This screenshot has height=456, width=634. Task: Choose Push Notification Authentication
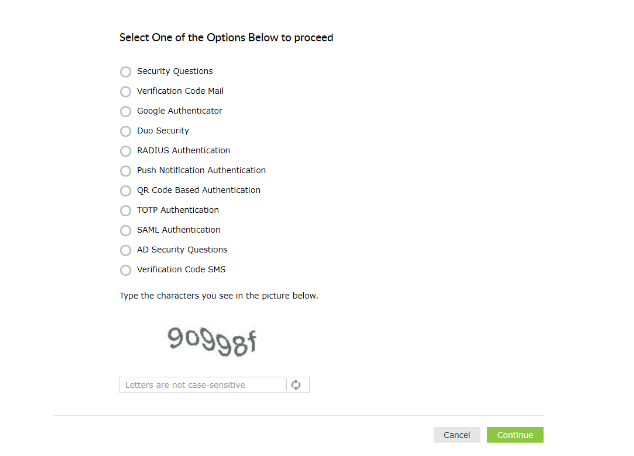tap(125, 171)
